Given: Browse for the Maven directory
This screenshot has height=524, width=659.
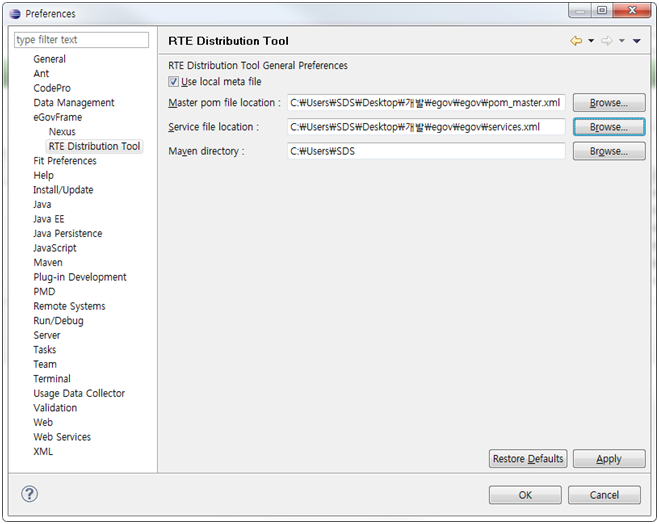Looking at the screenshot, I should tap(608, 151).
